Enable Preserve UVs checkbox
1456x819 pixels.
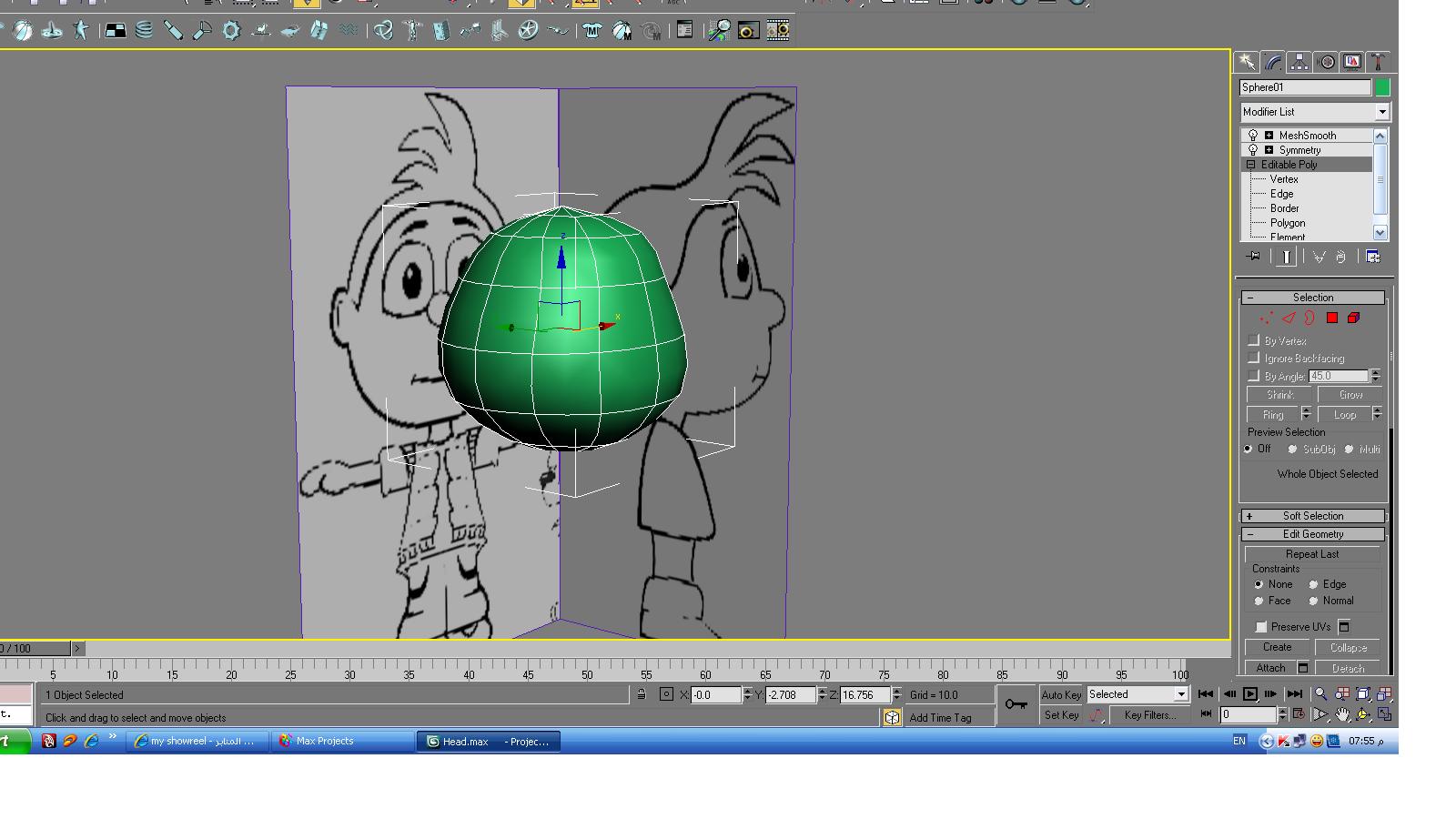click(x=1261, y=627)
